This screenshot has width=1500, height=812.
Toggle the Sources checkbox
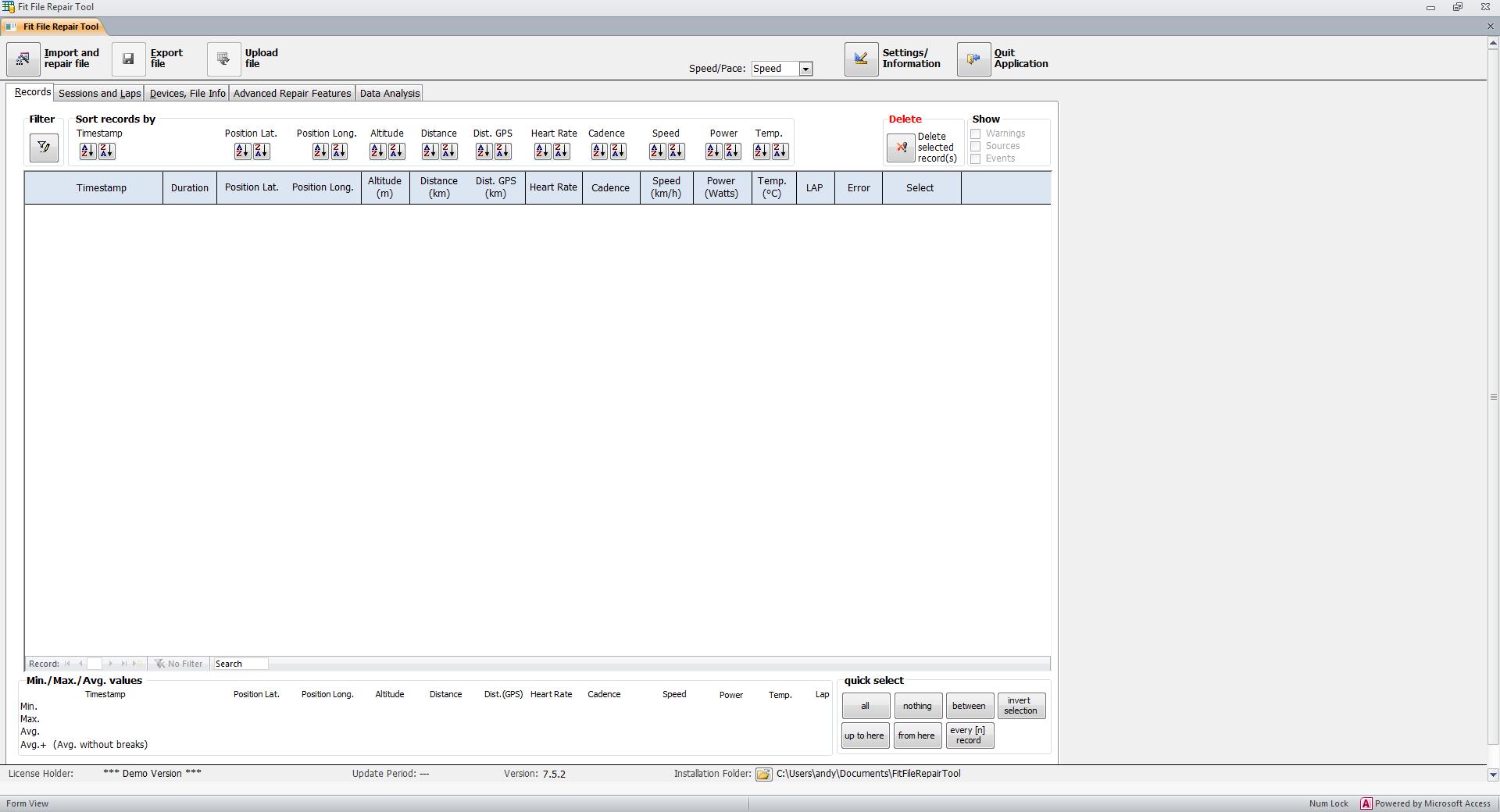coord(975,146)
